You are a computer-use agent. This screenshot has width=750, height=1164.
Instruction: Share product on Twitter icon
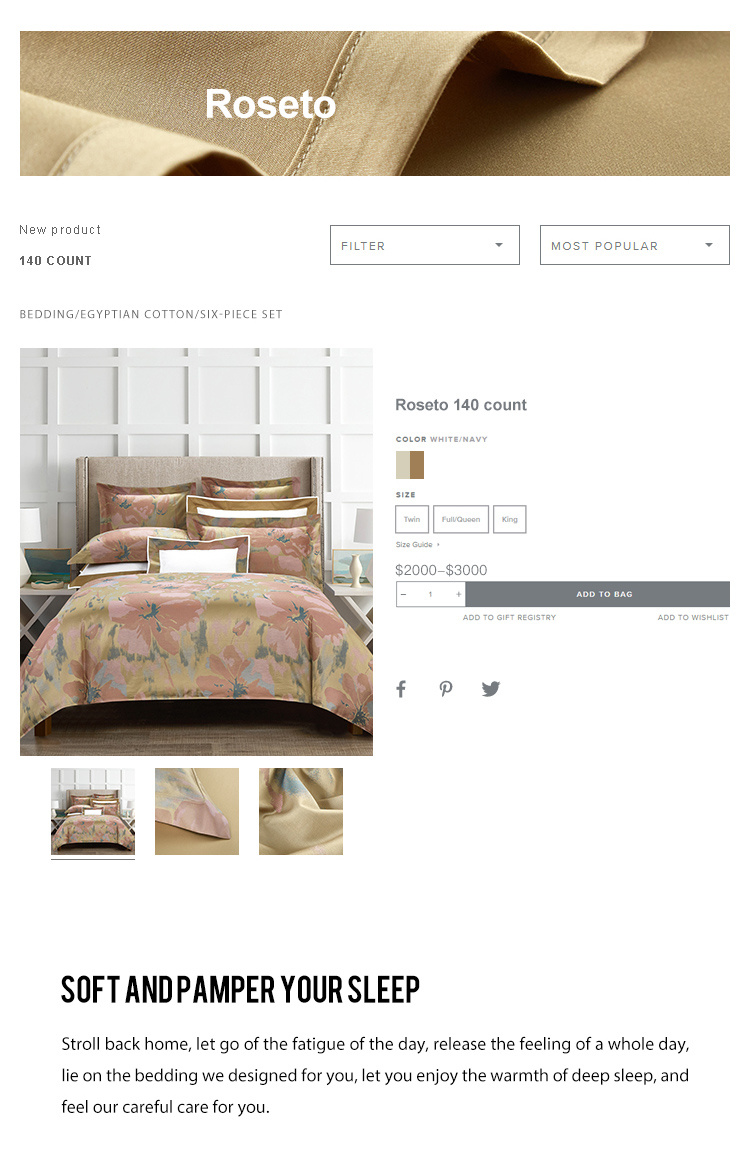click(x=491, y=689)
